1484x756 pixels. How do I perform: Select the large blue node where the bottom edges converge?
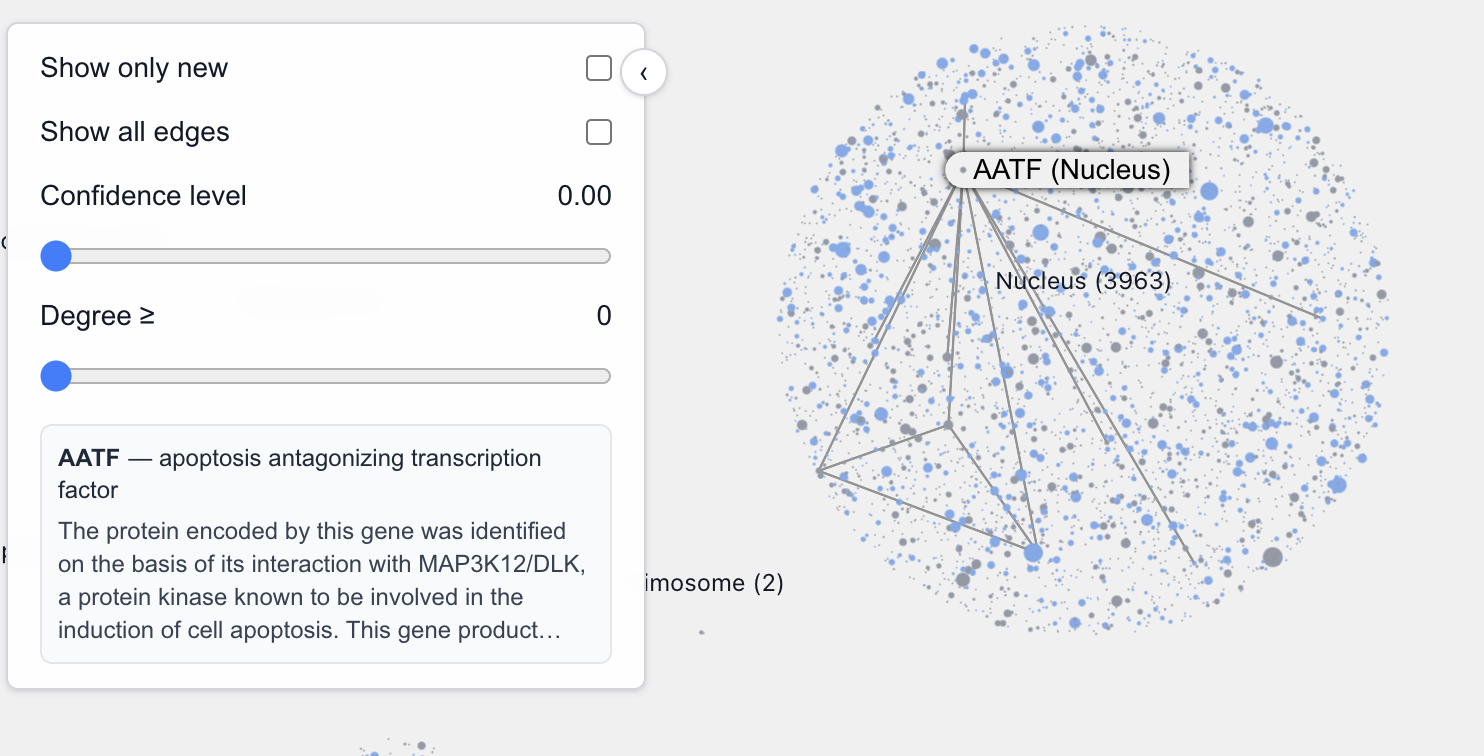coord(1033,552)
